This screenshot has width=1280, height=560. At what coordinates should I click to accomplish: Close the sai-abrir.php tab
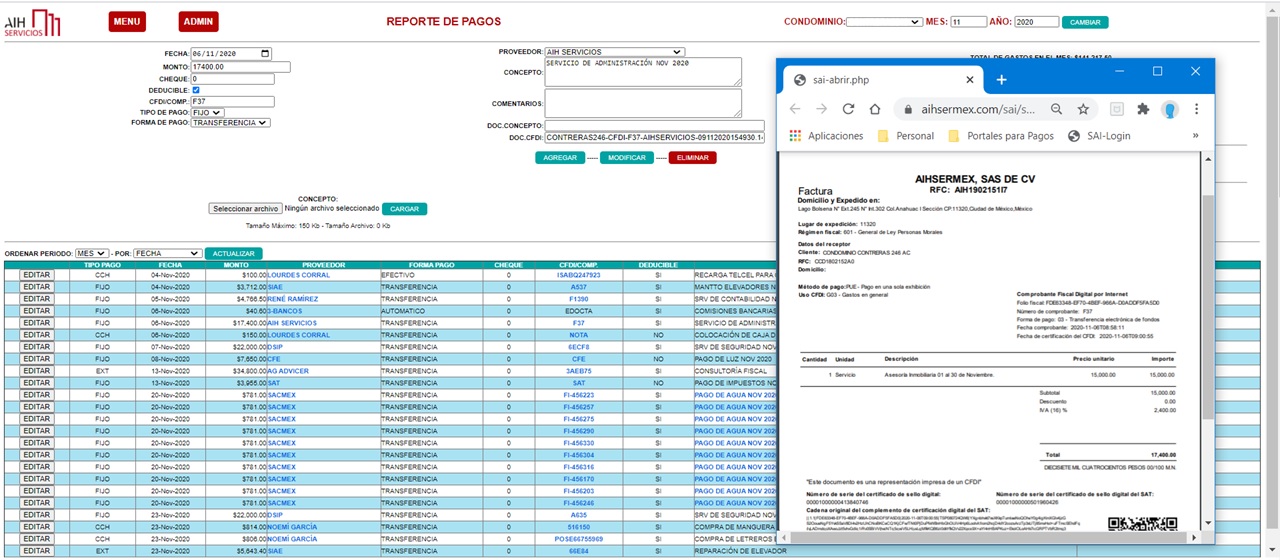tap(970, 80)
